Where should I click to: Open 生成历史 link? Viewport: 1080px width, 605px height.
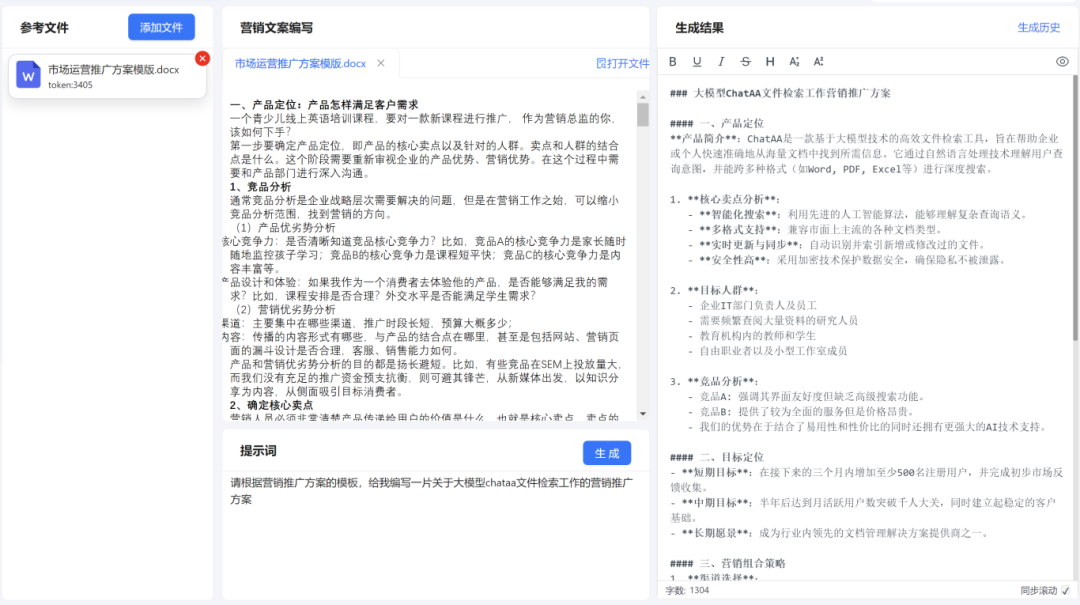tap(1039, 28)
